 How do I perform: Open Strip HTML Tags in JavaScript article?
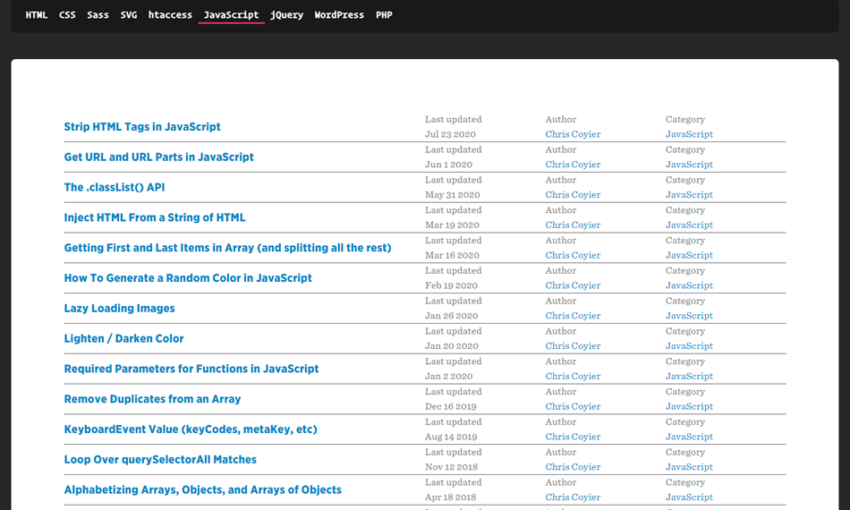[142, 127]
